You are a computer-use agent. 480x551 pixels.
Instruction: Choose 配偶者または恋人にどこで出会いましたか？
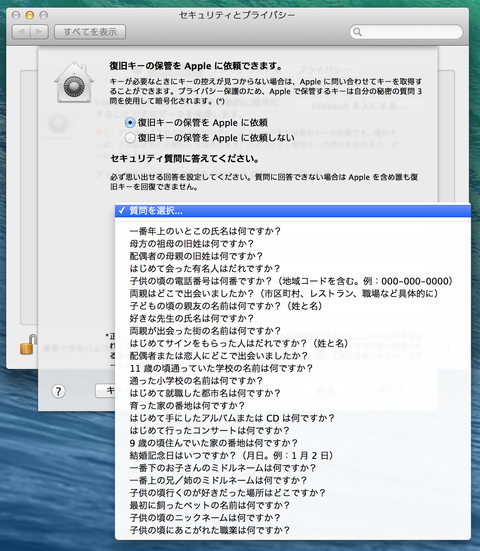click(x=293, y=356)
